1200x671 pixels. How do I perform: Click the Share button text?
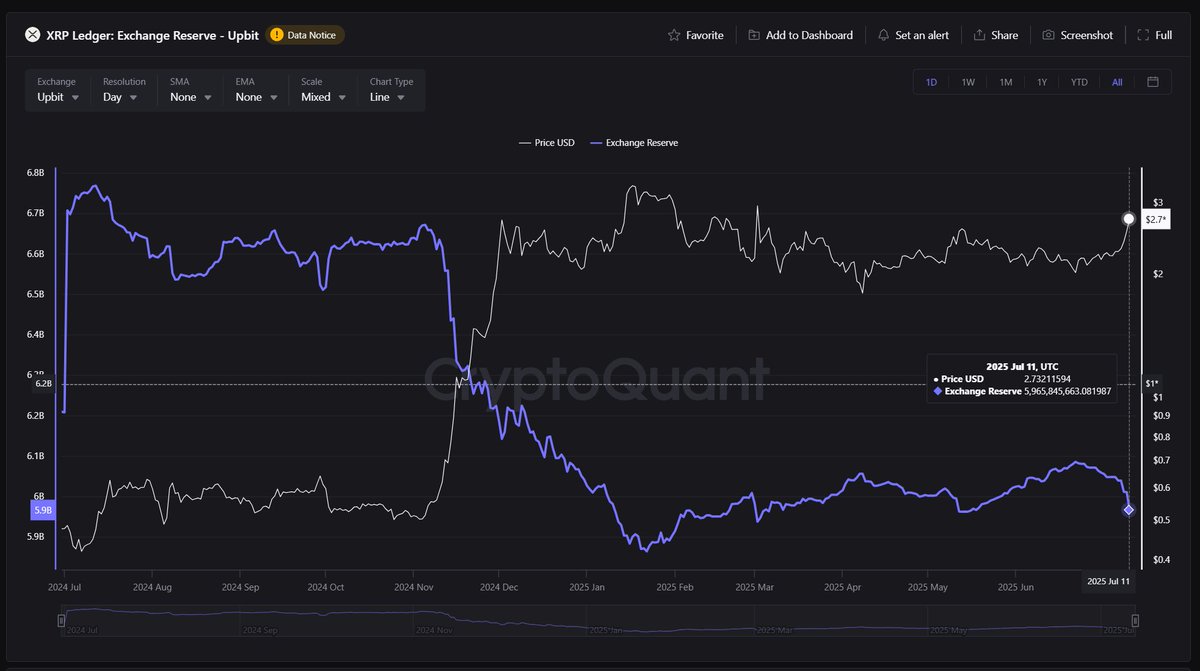[1005, 35]
